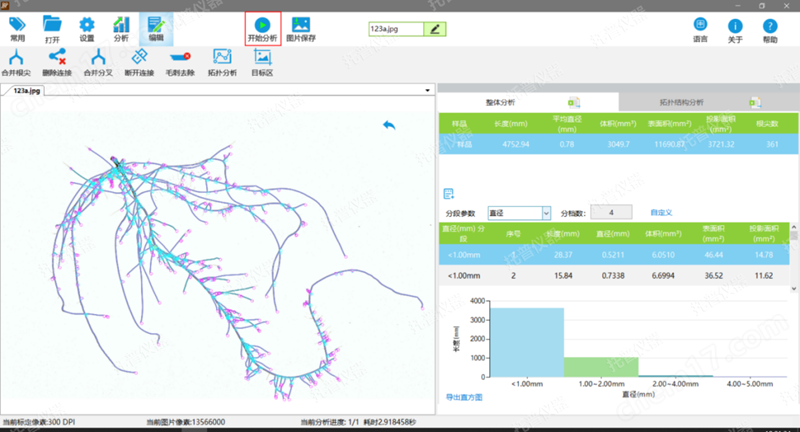Viewport: 800px width, 432px height.
Task: Select the 拓扑分析 topology analysis tool
Action: pos(222,59)
